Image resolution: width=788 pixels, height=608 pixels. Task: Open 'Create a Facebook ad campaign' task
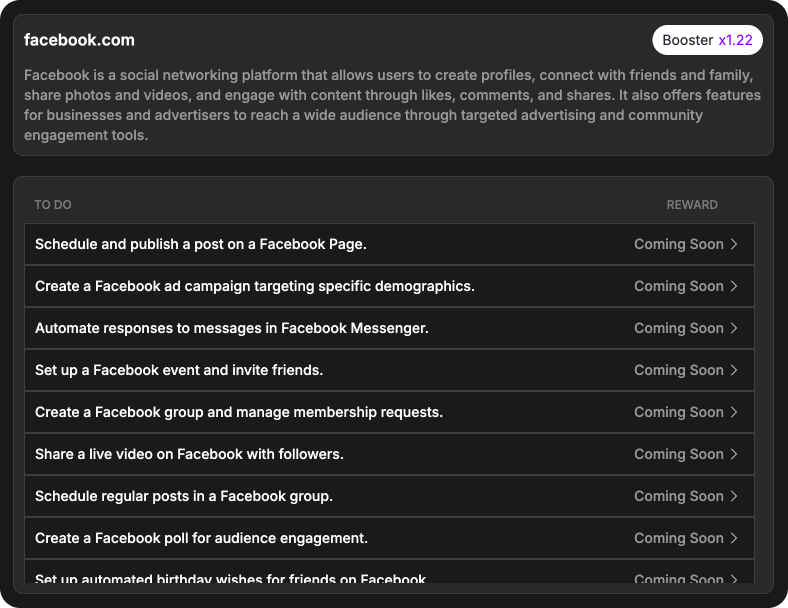(389, 286)
